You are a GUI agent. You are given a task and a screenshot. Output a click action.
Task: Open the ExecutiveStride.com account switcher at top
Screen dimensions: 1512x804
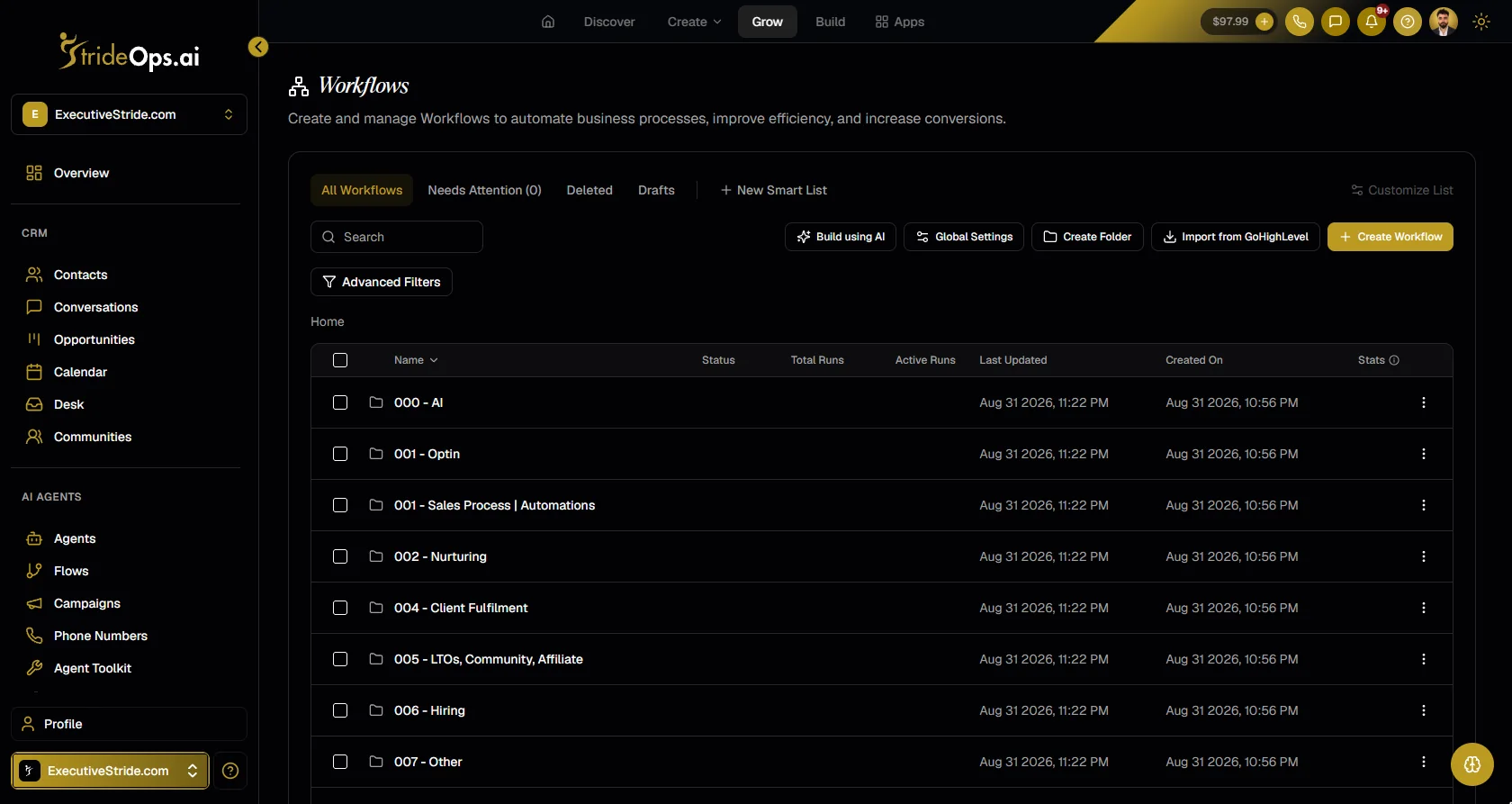point(129,114)
